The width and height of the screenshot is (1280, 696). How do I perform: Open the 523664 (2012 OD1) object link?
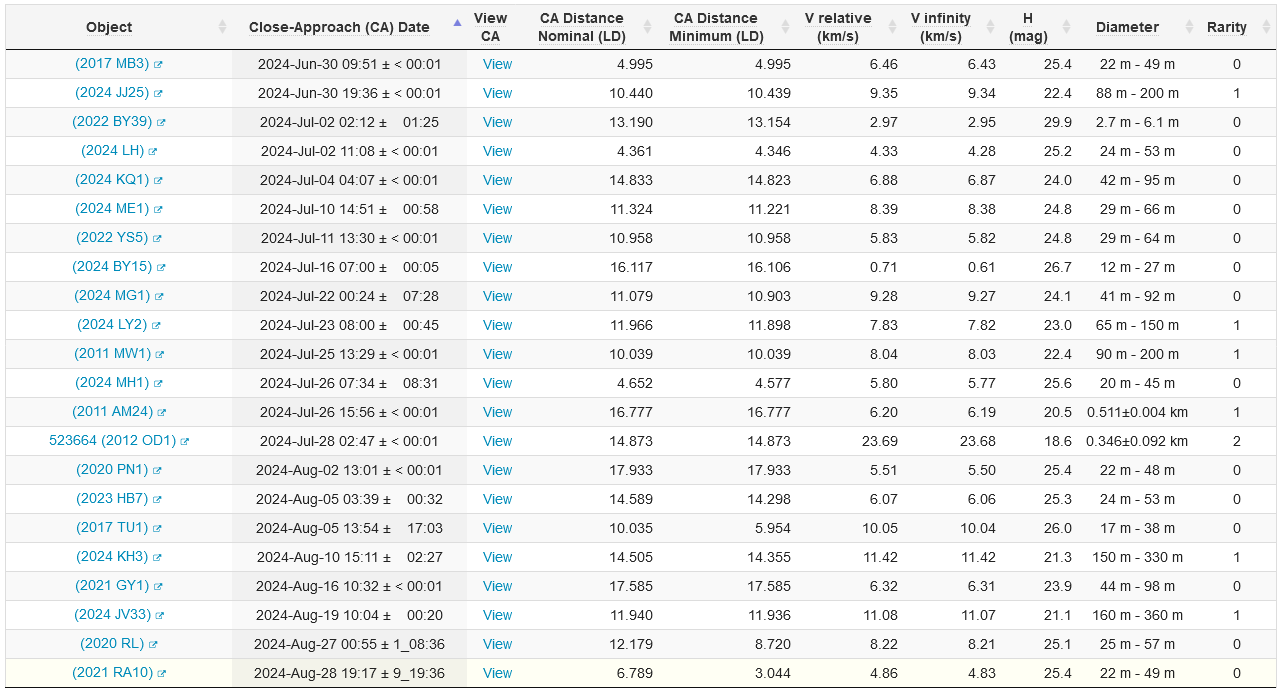pyautogui.click(x=112, y=441)
